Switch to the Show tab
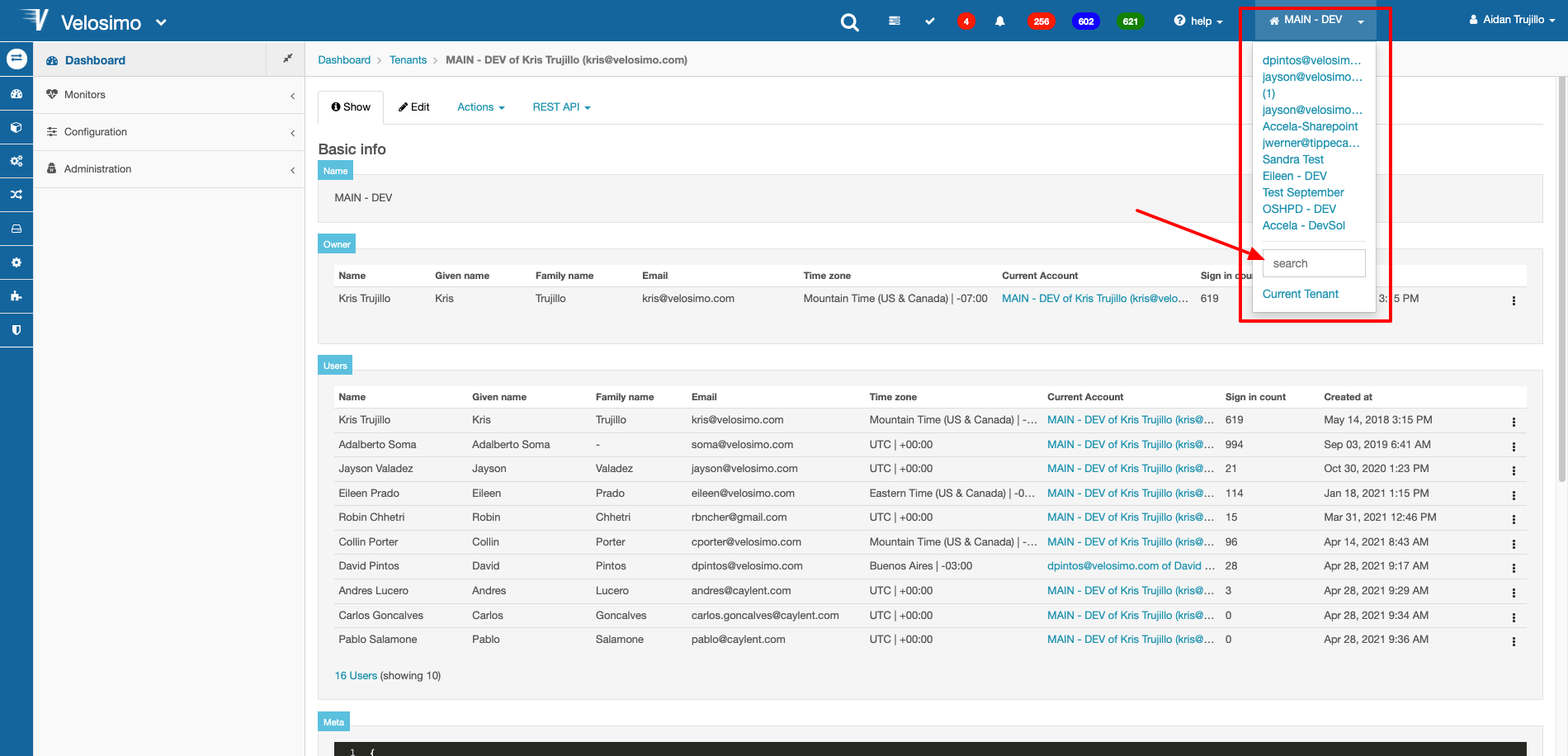Viewport: 1568px width, 756px height. click(x=351, y=107)
